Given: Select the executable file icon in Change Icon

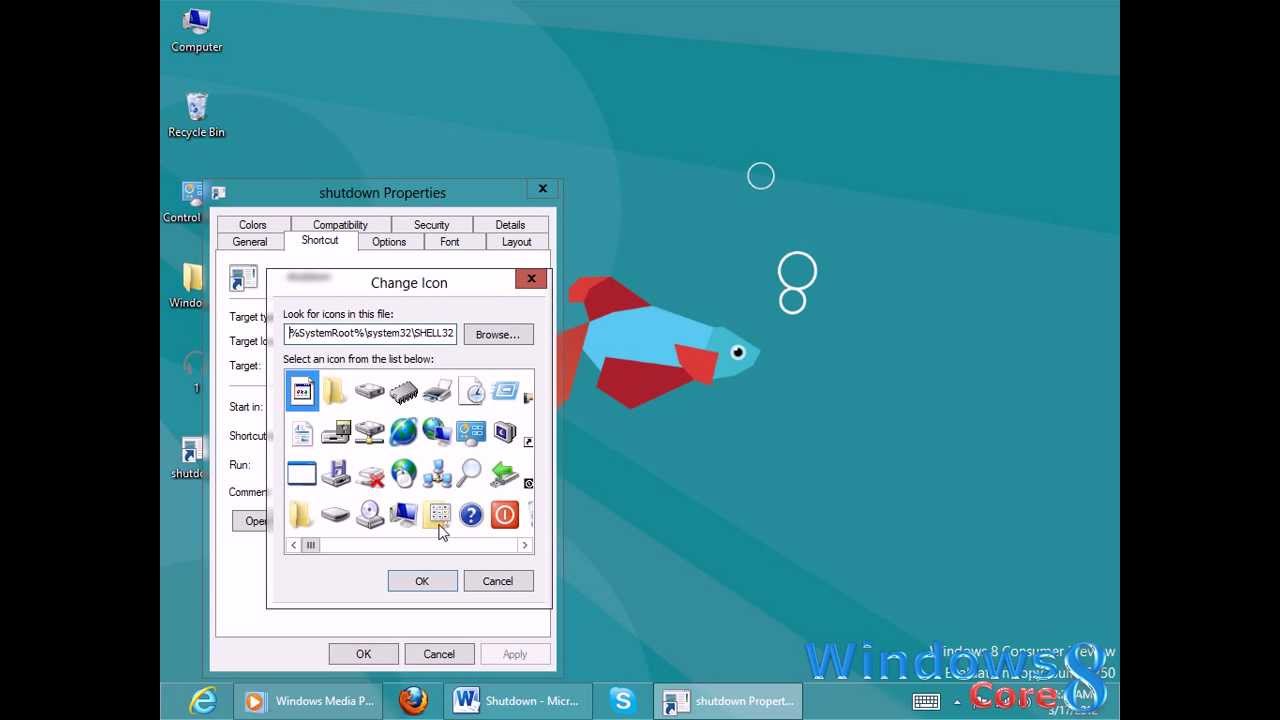Looking at the screenshot, I should coord(302,391).
